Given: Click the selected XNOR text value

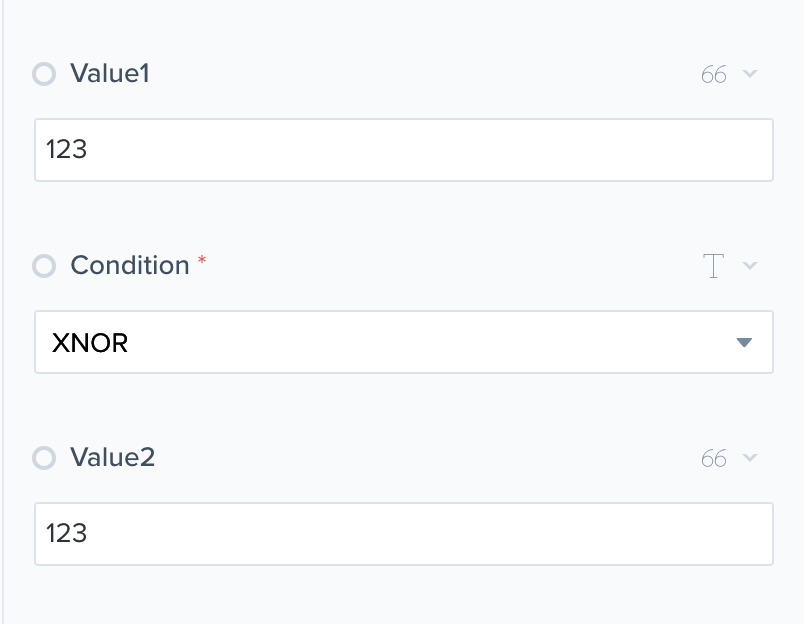Looking at the screenshot, I should [89, 343].
